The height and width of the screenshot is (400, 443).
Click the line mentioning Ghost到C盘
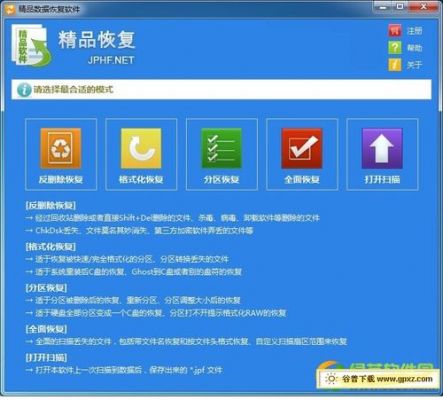click(133, 272)
